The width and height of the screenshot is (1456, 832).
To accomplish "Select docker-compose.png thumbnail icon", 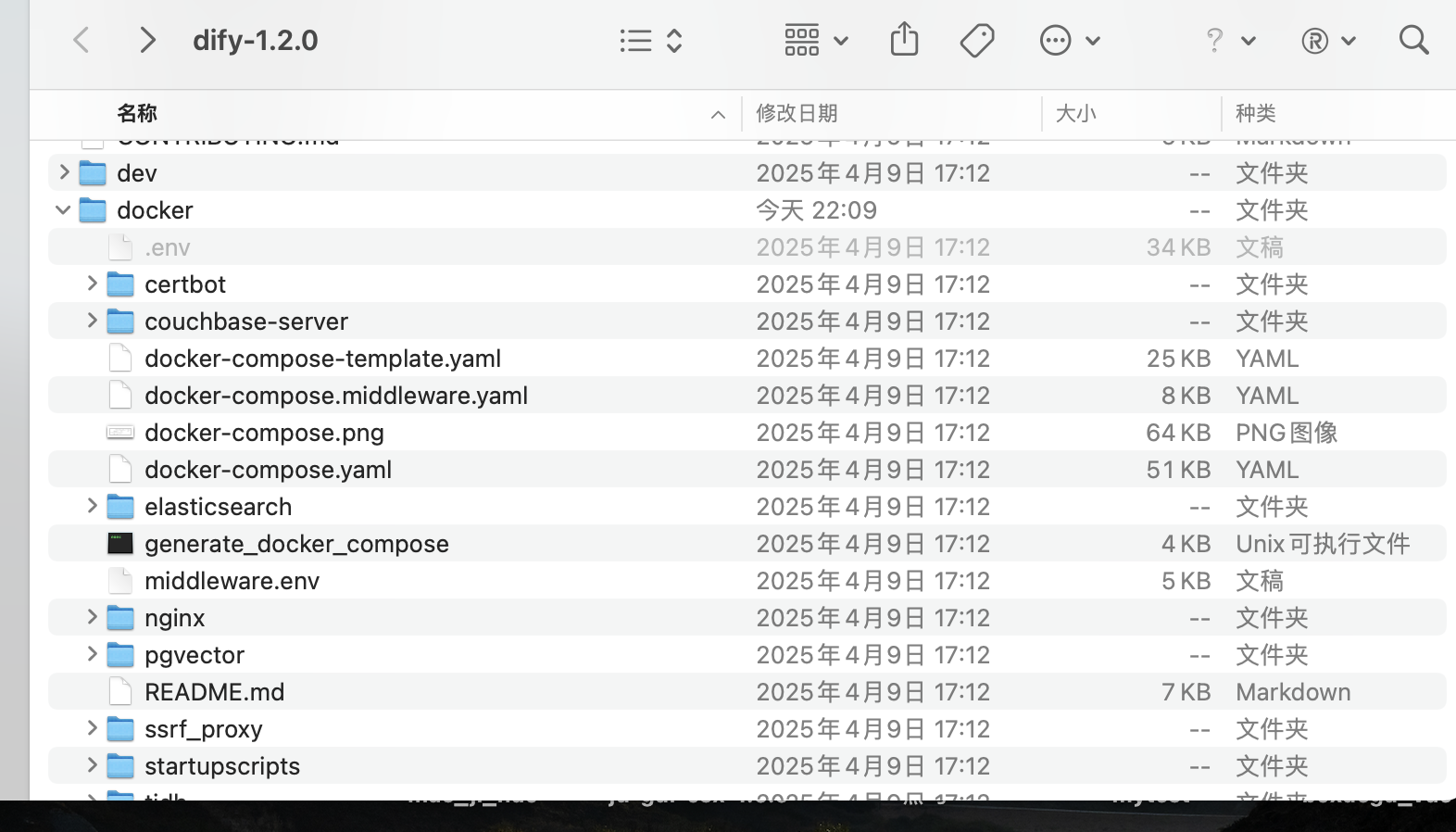I will 120,433.
